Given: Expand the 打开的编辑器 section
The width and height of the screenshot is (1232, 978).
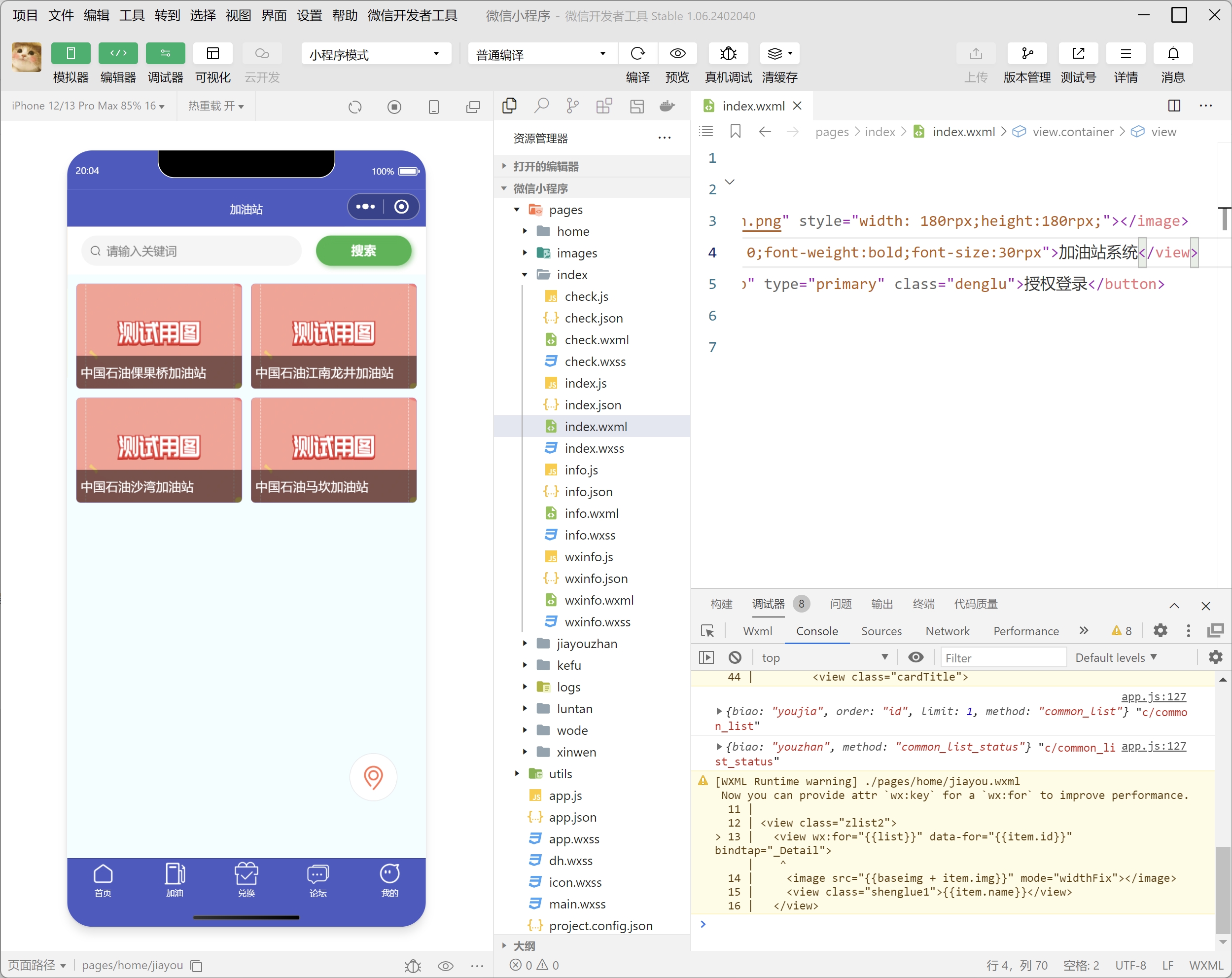Looking at the screenshot, I should (x=593, y=166).
